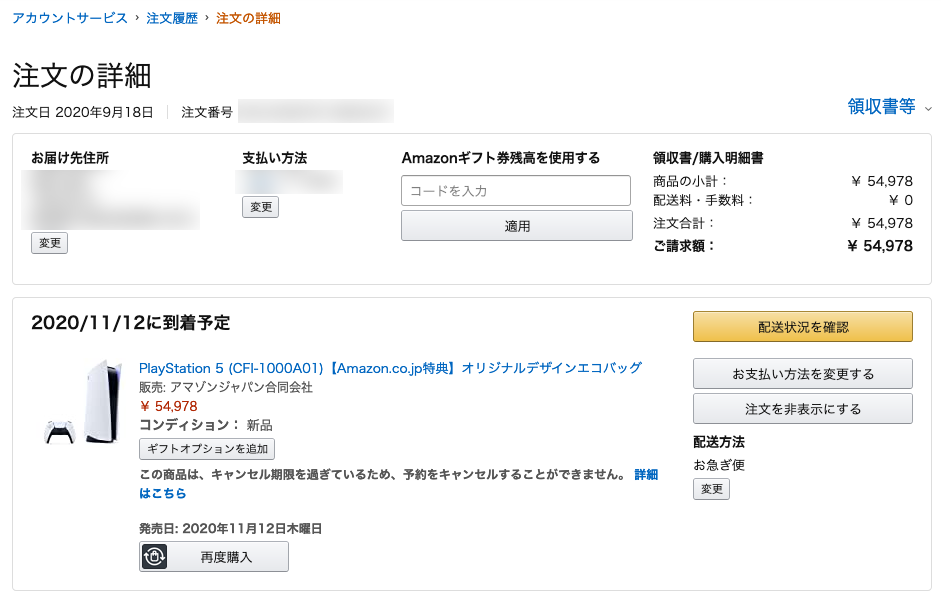Open the 領収書等 receipts menu
941x598 pixels.
[881, 106]
